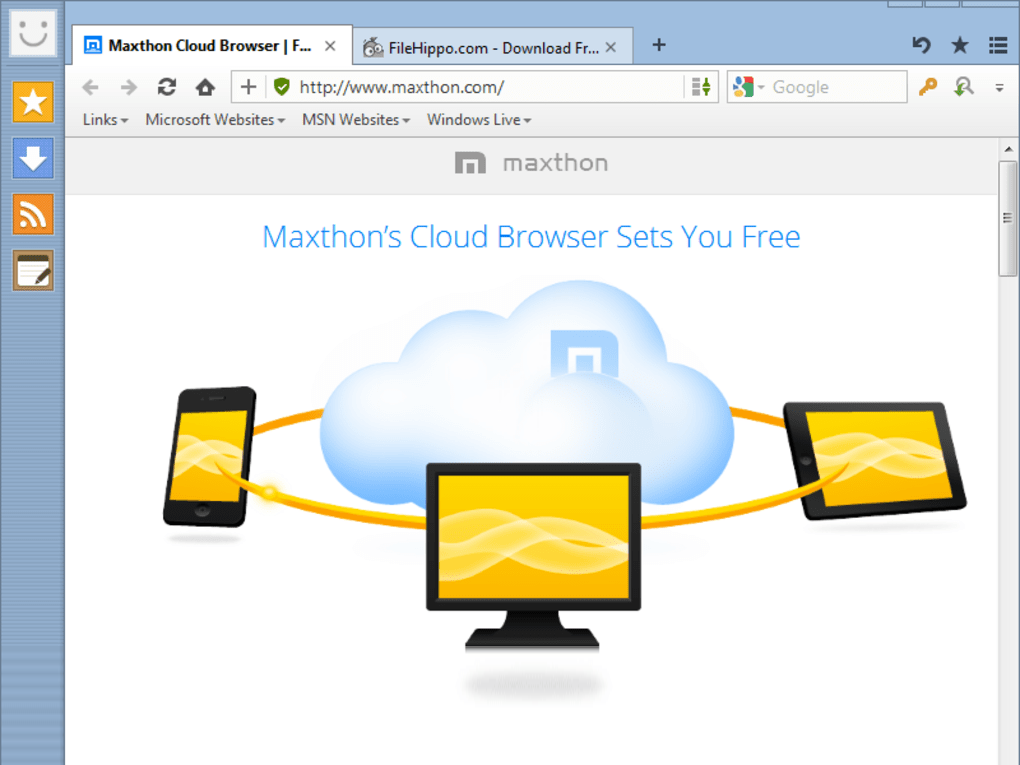This screenshot has width=1020, height=765.
Task: Close the Maxthon Cloud Browser tab
Action: pyautogui.click(x=330, y=46)
